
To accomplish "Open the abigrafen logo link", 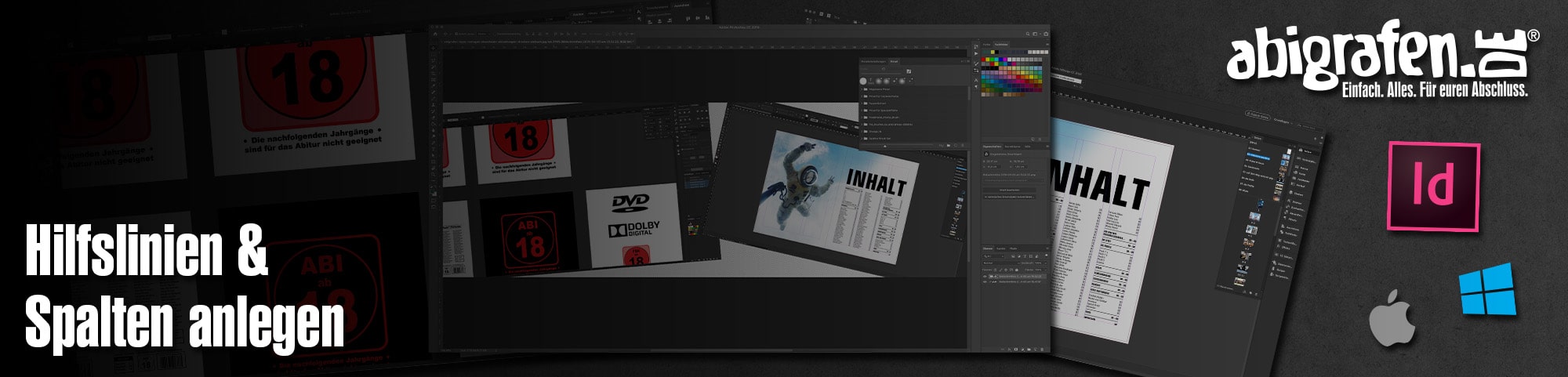I will (x=1383, y=59).
